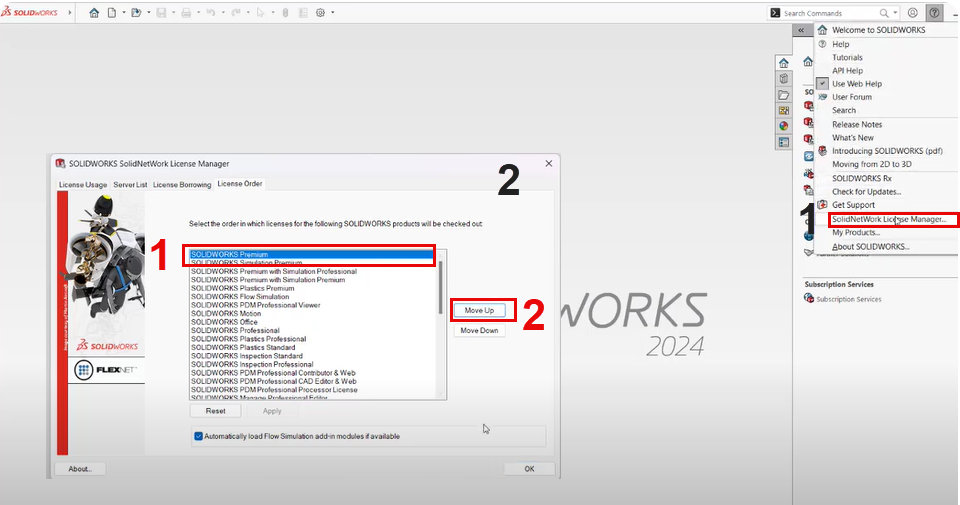960x505 pixels.
Task: Click the Select cursor tool icon
Action: tap(260, 13)
